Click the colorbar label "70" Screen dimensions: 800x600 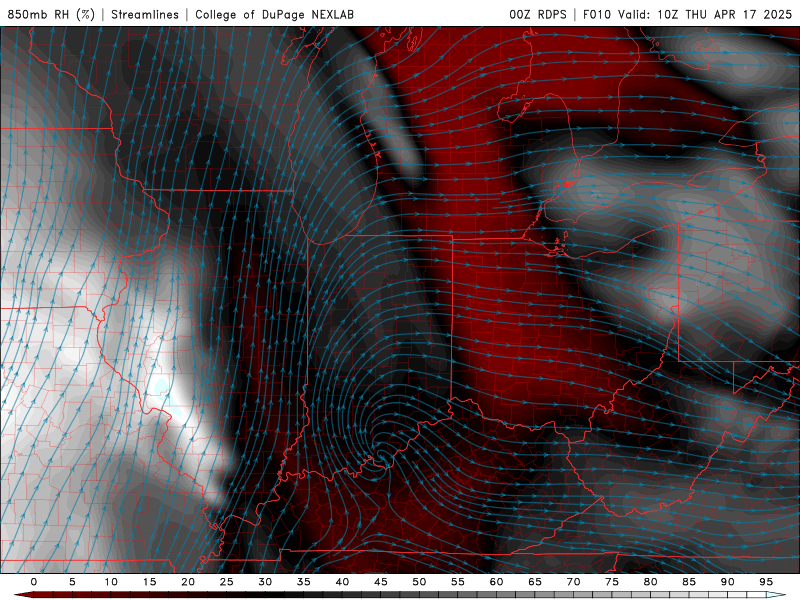(x=573, y=582)
